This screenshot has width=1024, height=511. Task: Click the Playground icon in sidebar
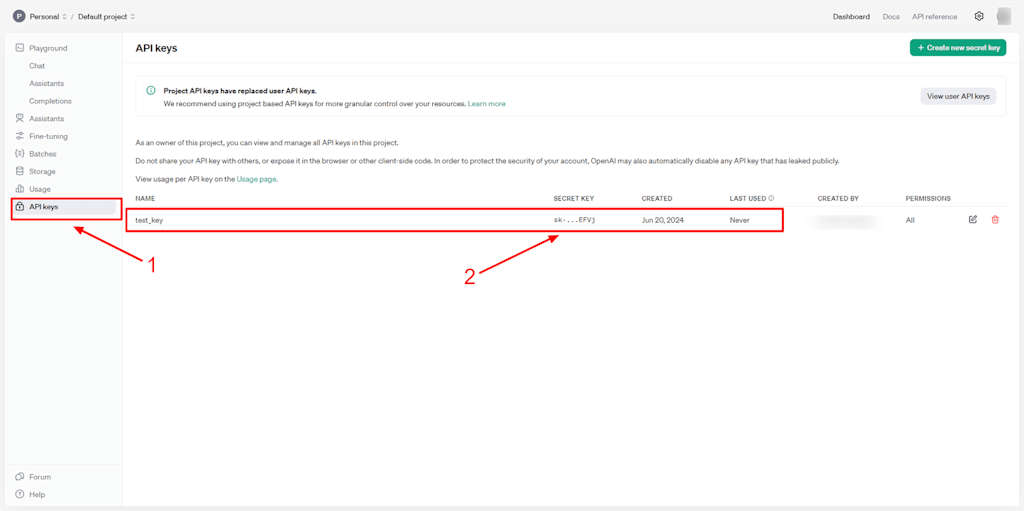tap(20, 48)
